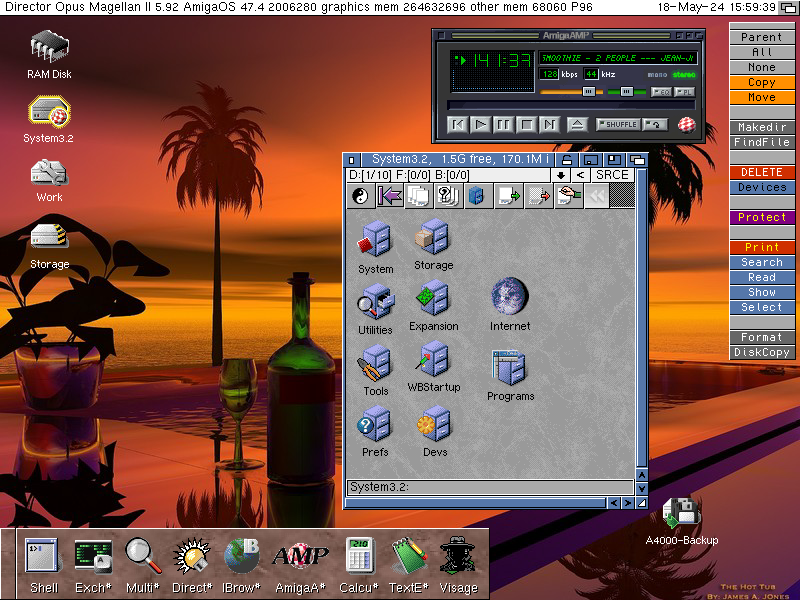The image size is (800, 600).
Task: Launch AmigaAMP from the dock
Action: click(301, 556)
